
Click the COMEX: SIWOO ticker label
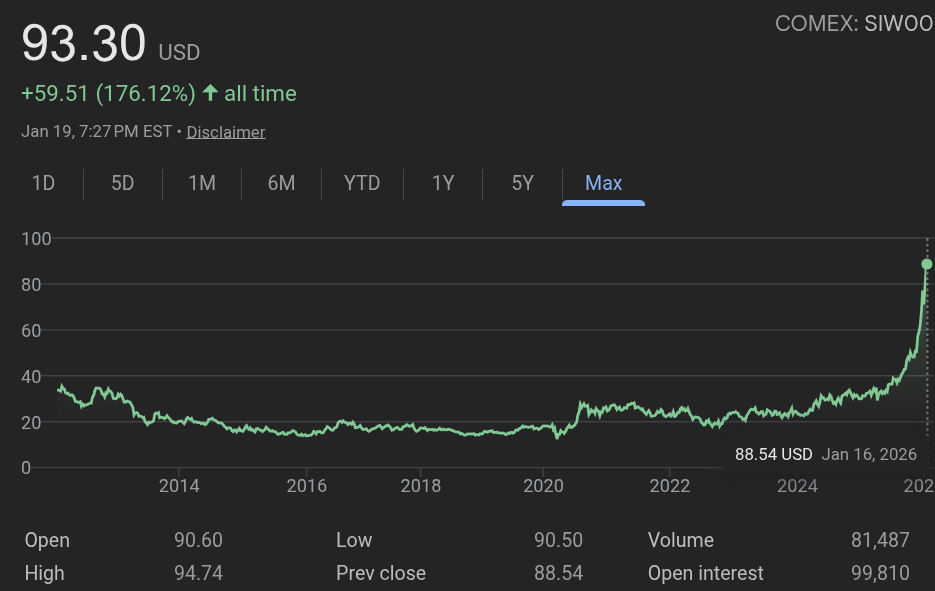point(853,24)
